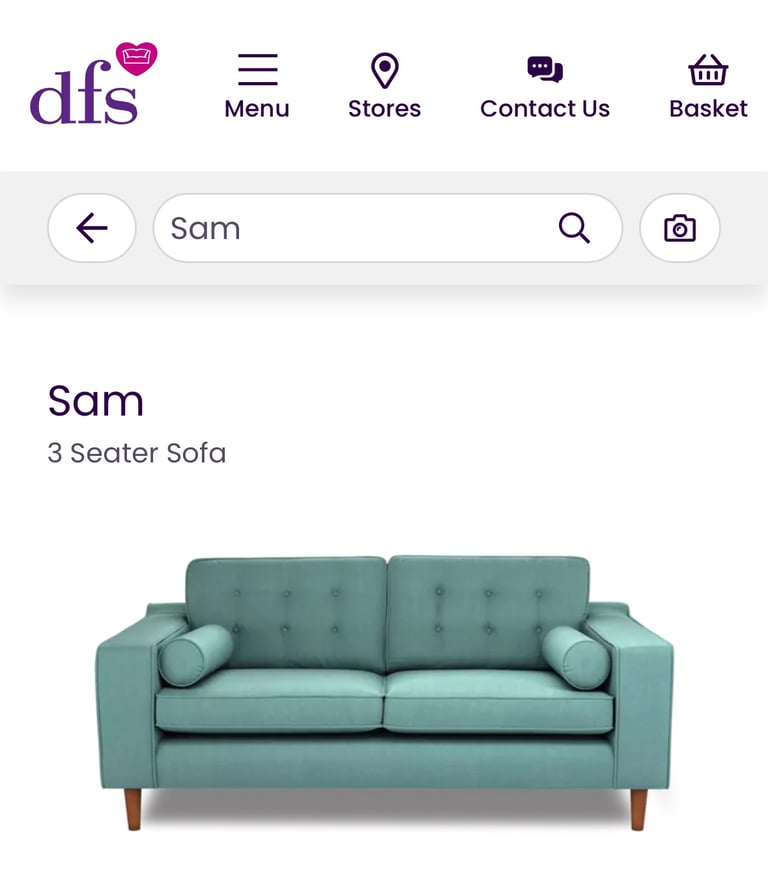768x893 pixels.
Task: Tap the Stores location pin icon
Action: click(x=385, y=70)
